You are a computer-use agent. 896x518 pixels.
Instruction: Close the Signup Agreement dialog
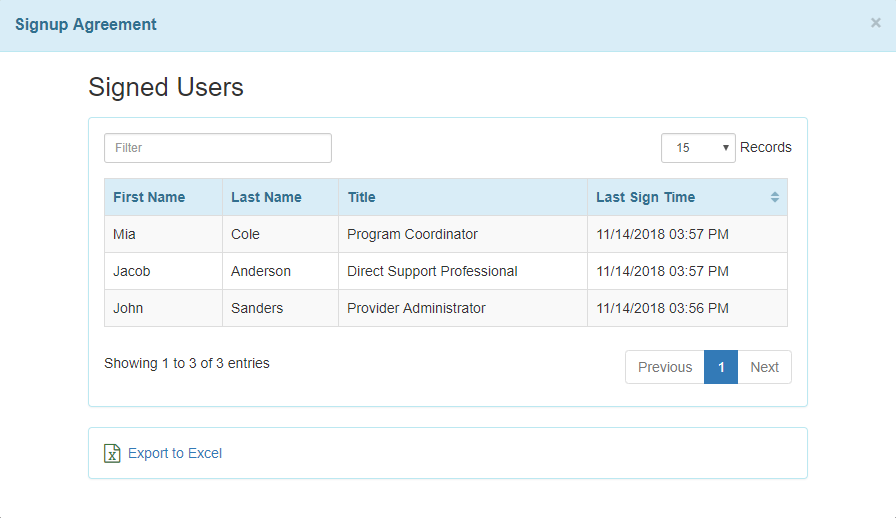click(875, 23)
